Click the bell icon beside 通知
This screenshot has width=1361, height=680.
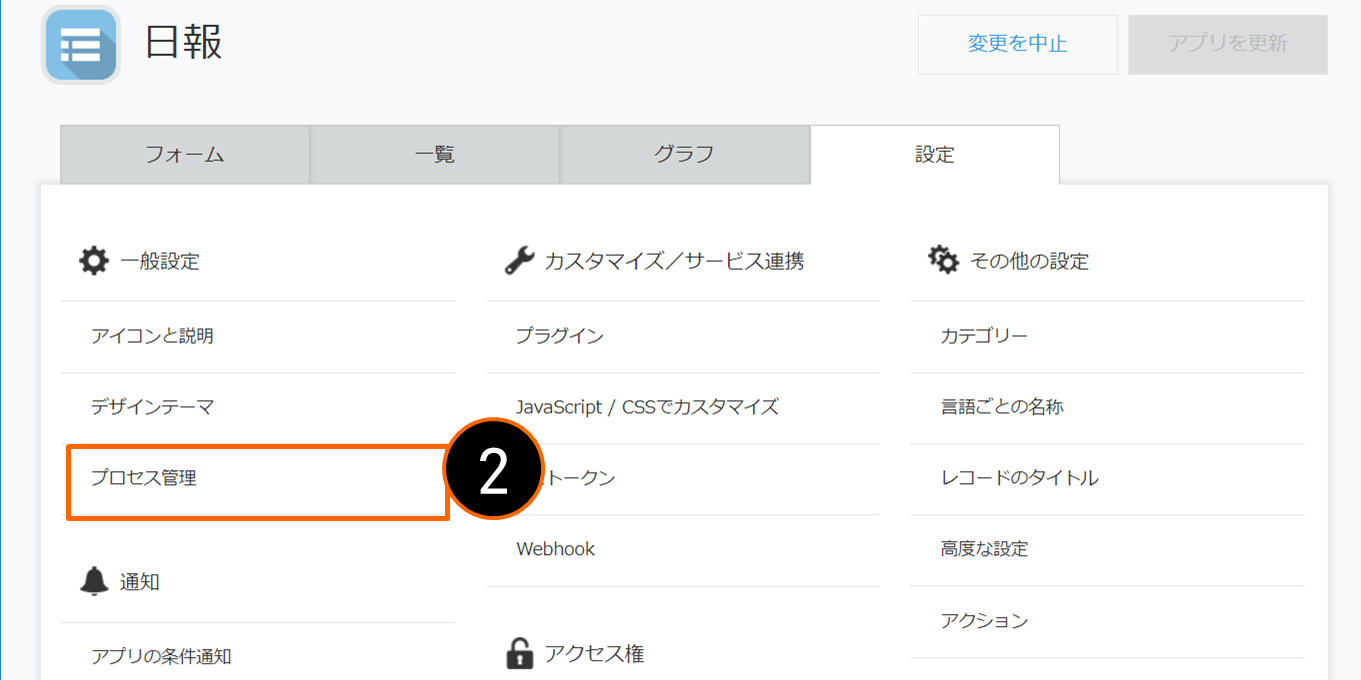pos(94,581)
